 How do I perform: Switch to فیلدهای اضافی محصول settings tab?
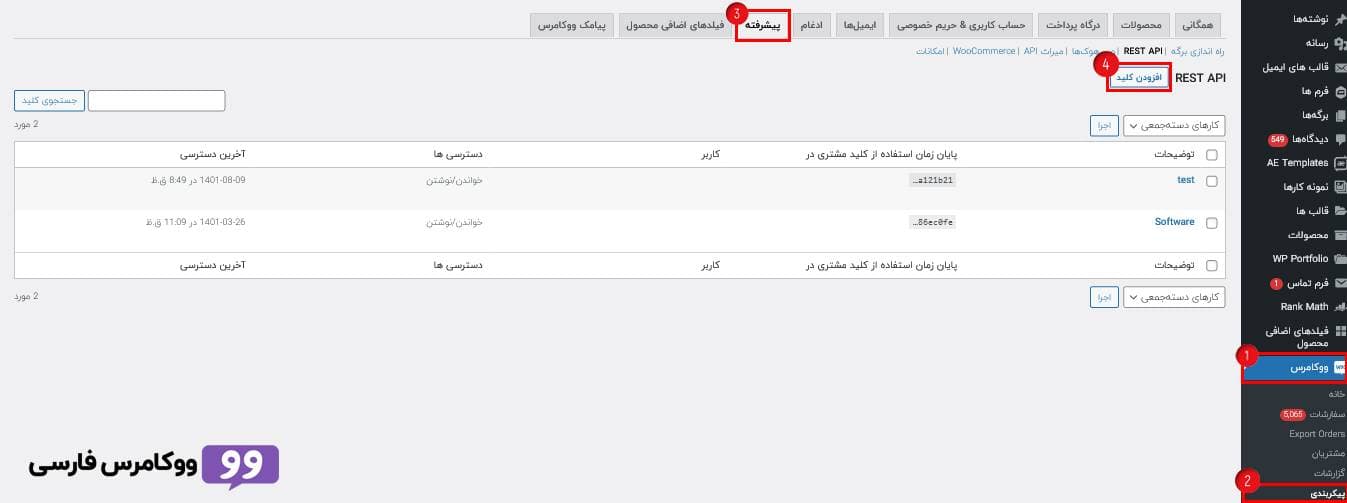coord(675,25)
